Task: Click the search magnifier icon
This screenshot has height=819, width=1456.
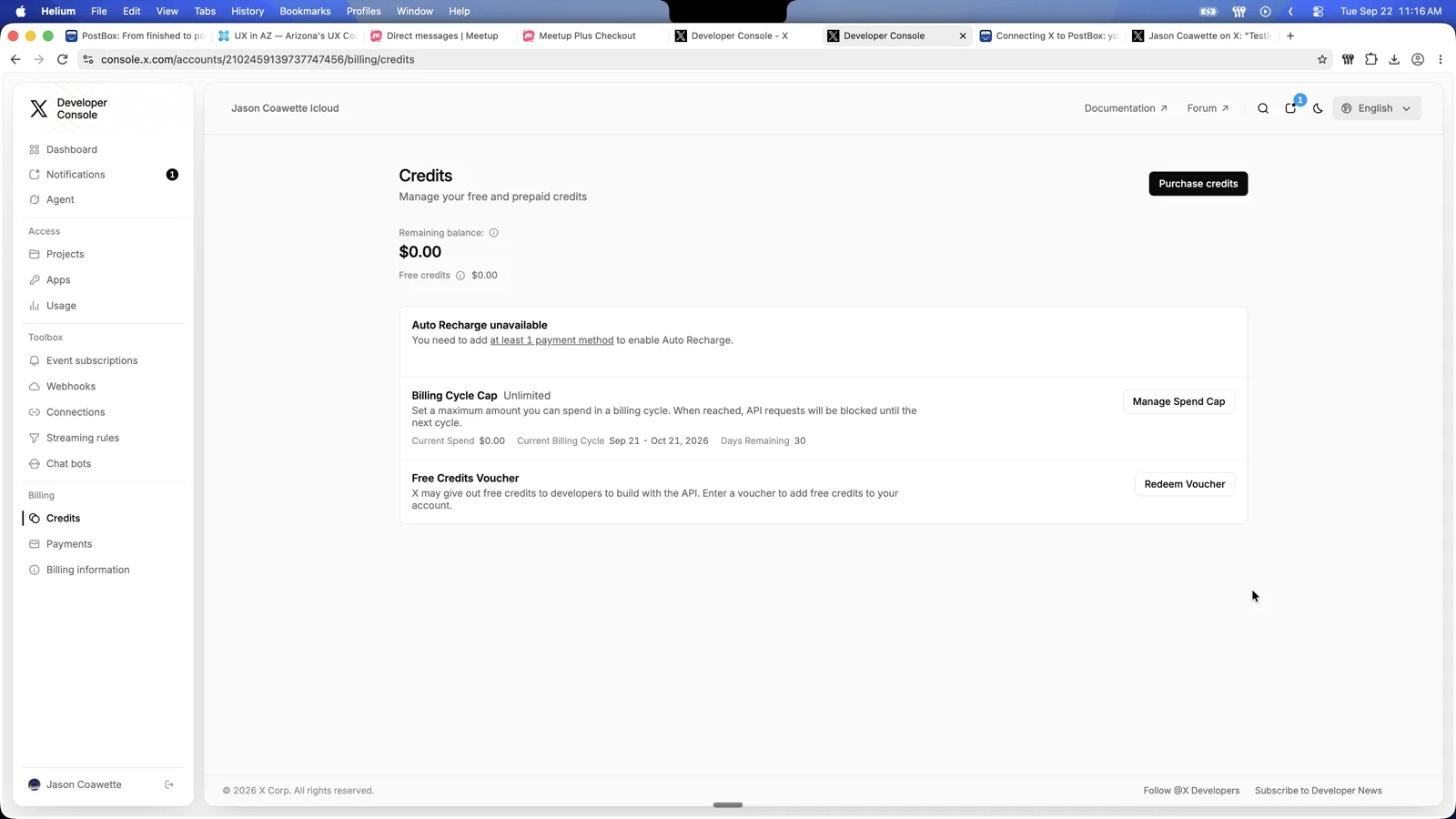Action: [1263, 108]
